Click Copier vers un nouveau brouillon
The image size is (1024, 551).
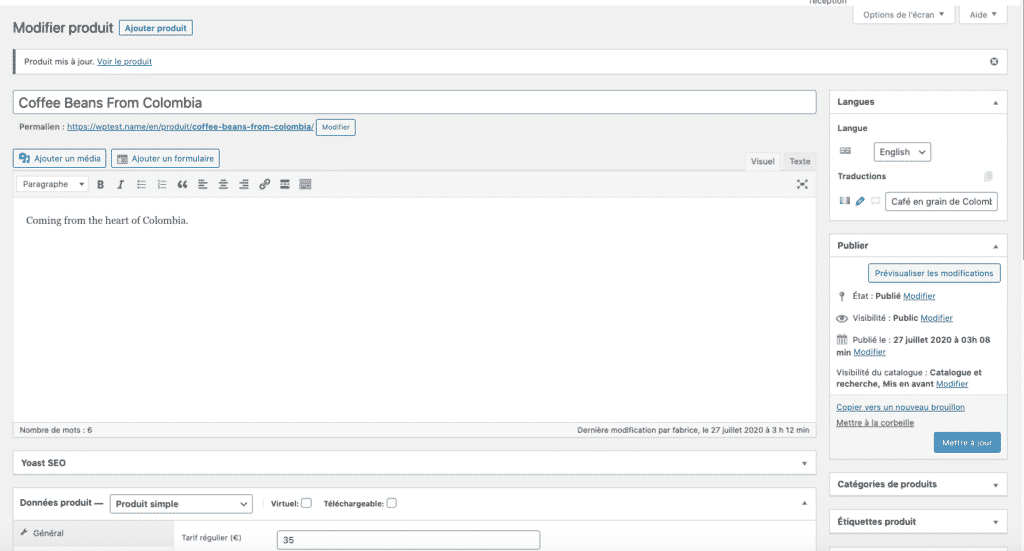901,407
